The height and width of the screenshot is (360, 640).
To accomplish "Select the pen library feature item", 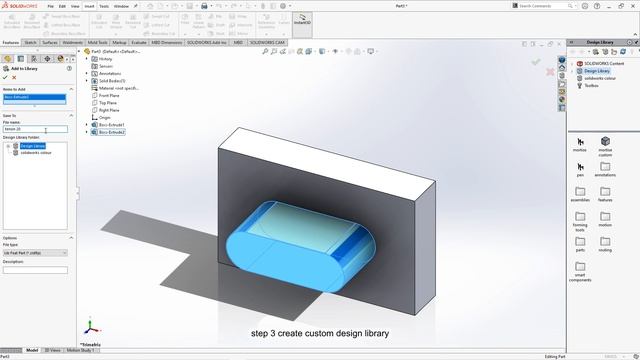I will tap(580, 169).
